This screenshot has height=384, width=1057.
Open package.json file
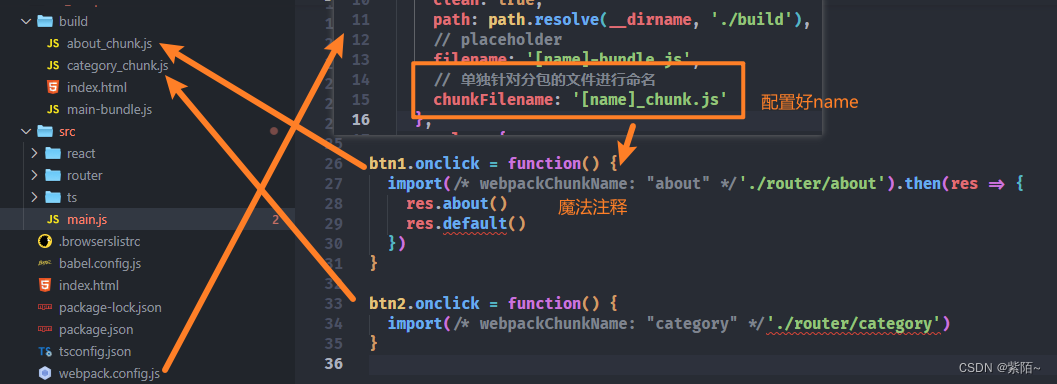(96, 329)
